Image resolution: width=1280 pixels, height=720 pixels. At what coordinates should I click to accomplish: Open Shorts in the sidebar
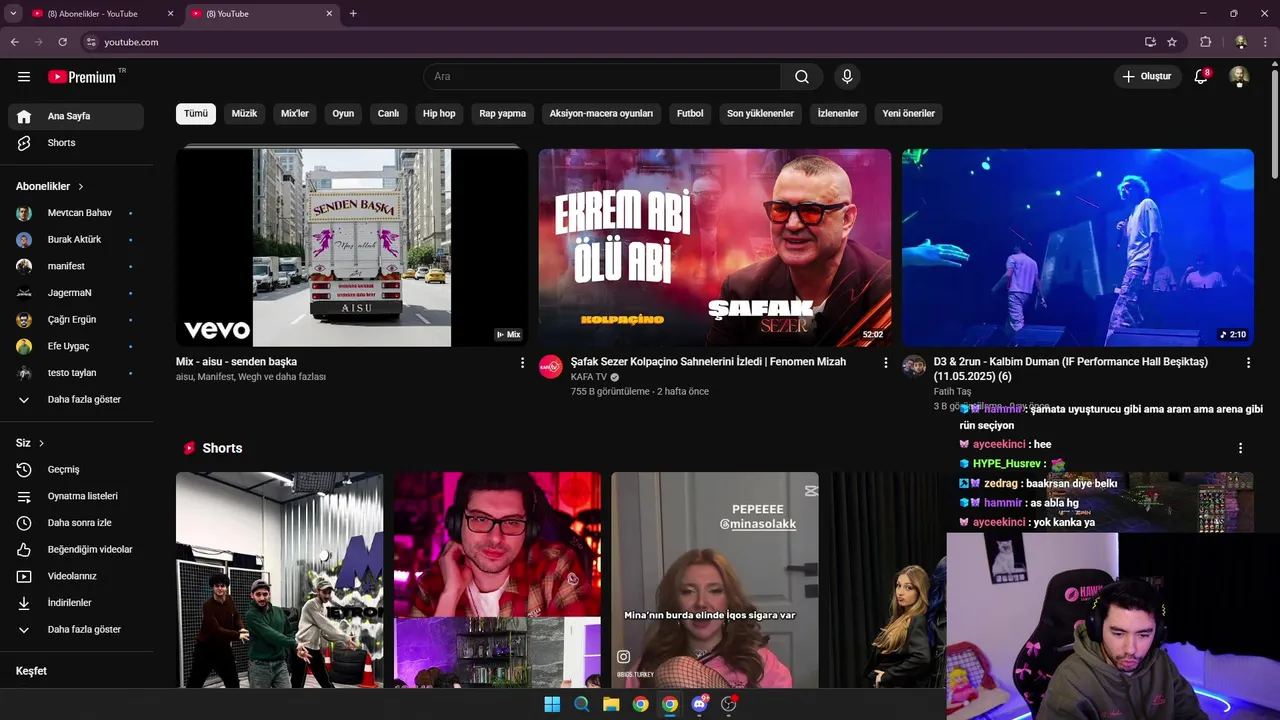[x=76, y=143]
